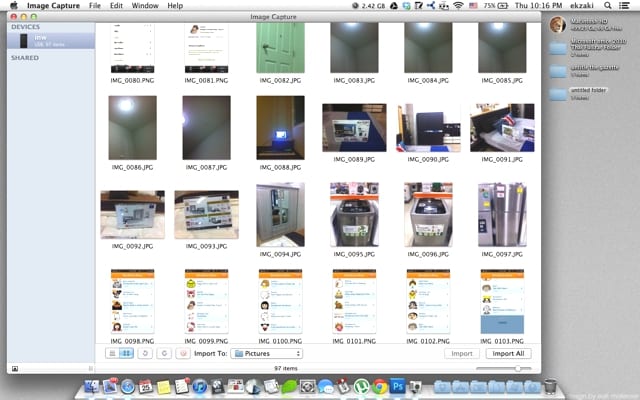Select screenshot thumbnail IMG_0102.PNG
Image resolution: width=640 pixels, height=400 pixels.
(428, 301)
